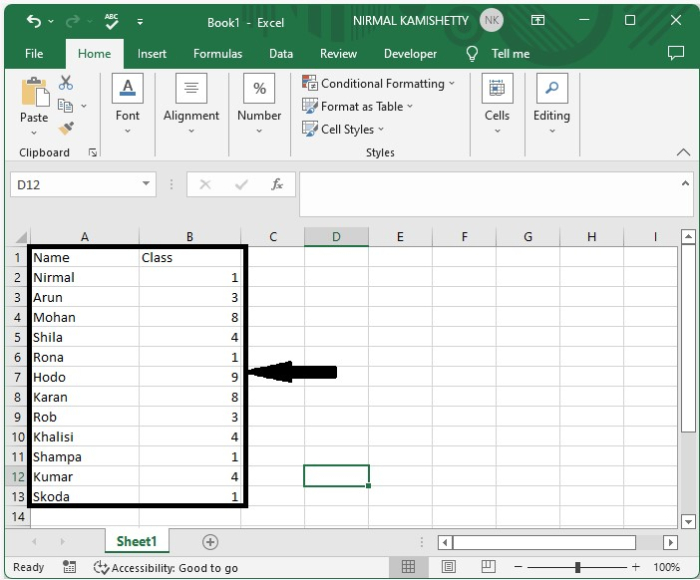Click the Class header cell
The height and width of the screenshot is (580, 700).
190,257
